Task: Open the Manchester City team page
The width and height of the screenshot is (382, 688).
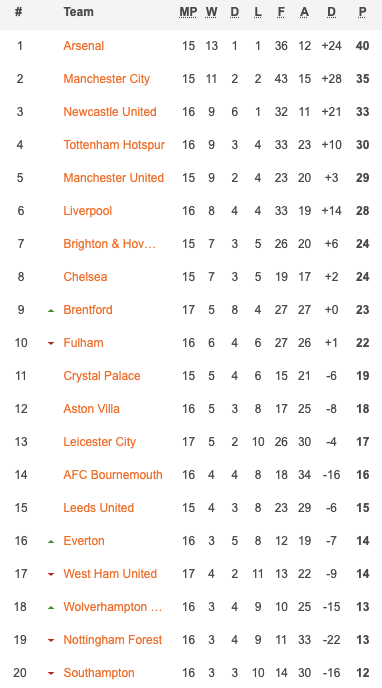Action: coord(107,79)
